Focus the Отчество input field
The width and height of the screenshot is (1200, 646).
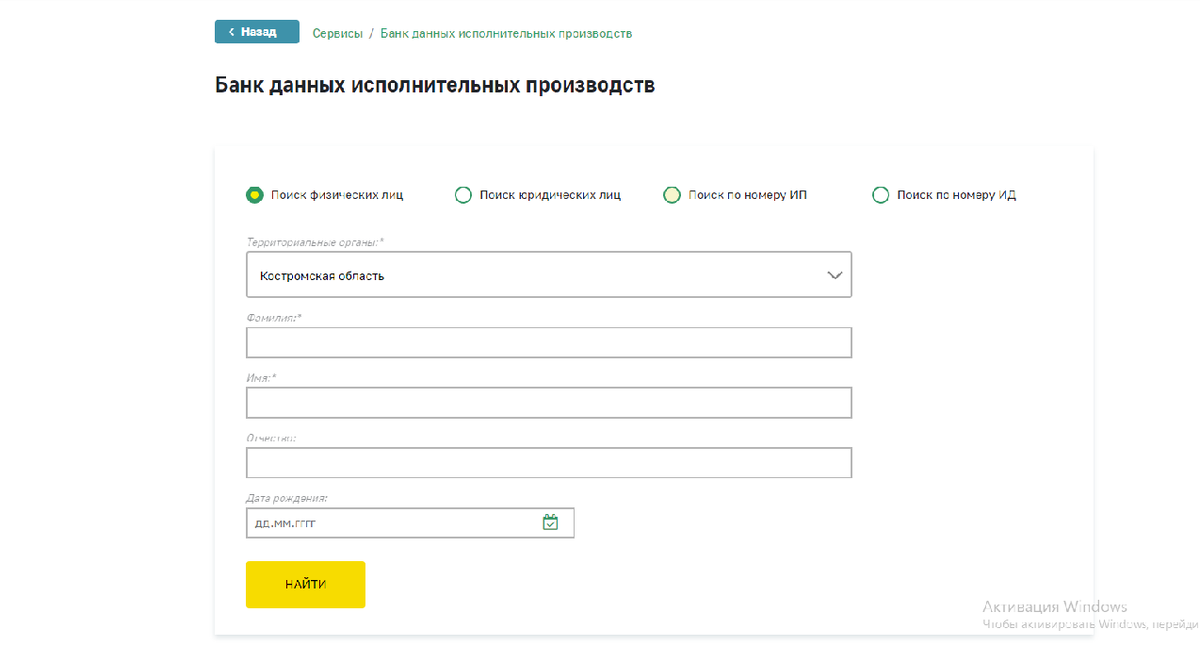point(549,462)
